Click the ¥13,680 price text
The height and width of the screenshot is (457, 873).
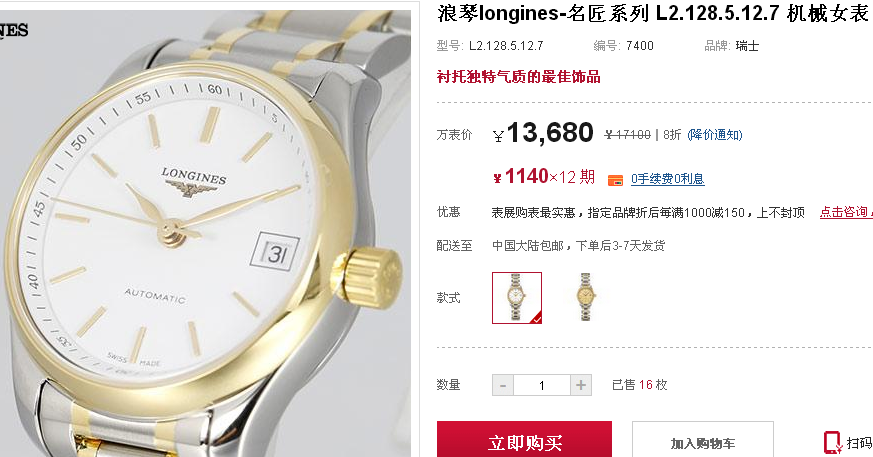(543, 133)
